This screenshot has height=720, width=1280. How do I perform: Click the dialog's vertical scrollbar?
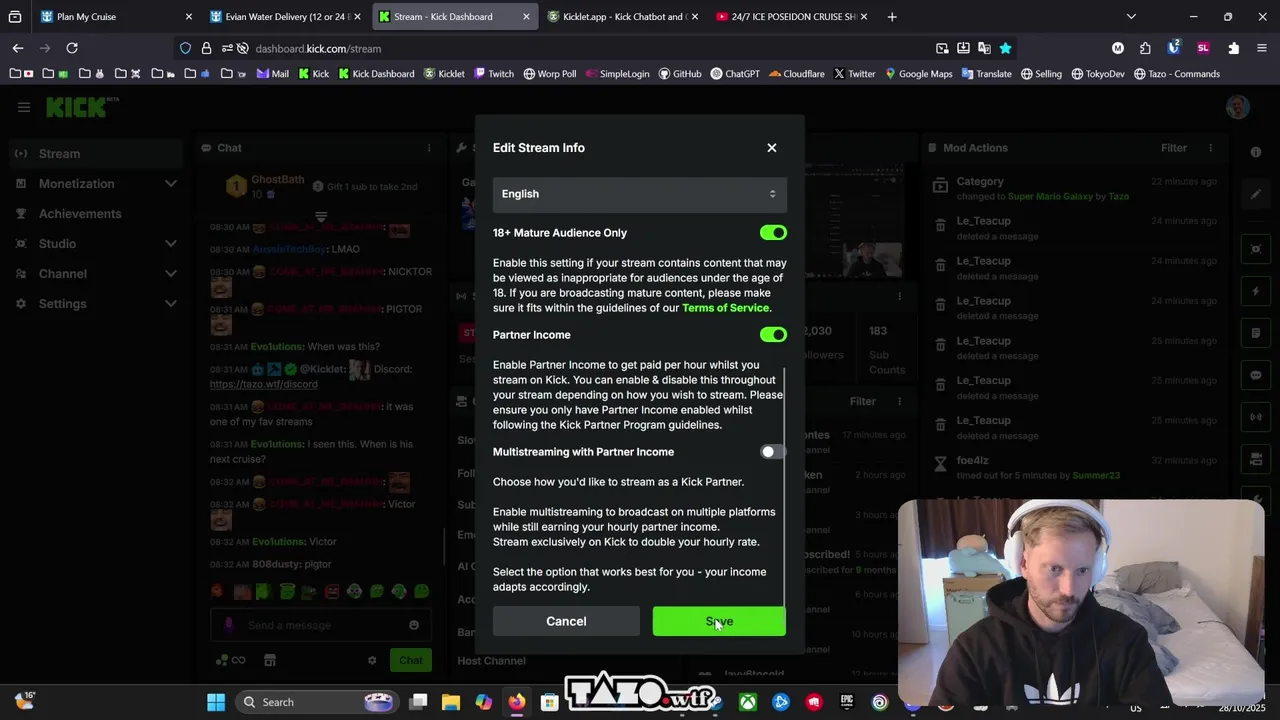(785, 485)
